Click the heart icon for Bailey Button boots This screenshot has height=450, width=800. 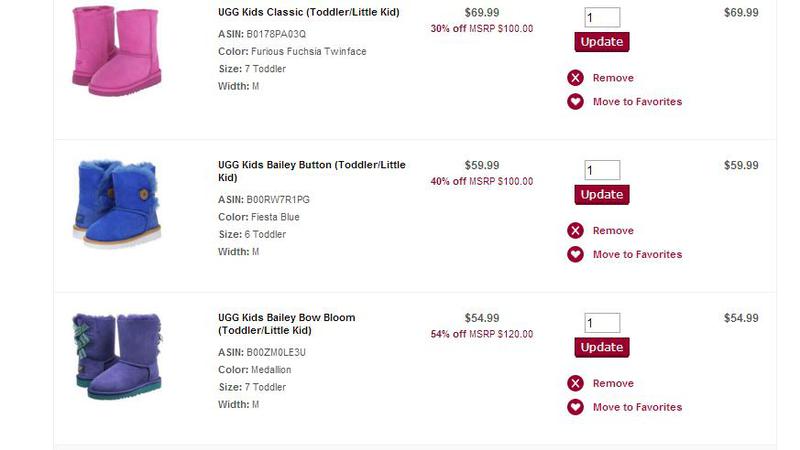(575, 255)
